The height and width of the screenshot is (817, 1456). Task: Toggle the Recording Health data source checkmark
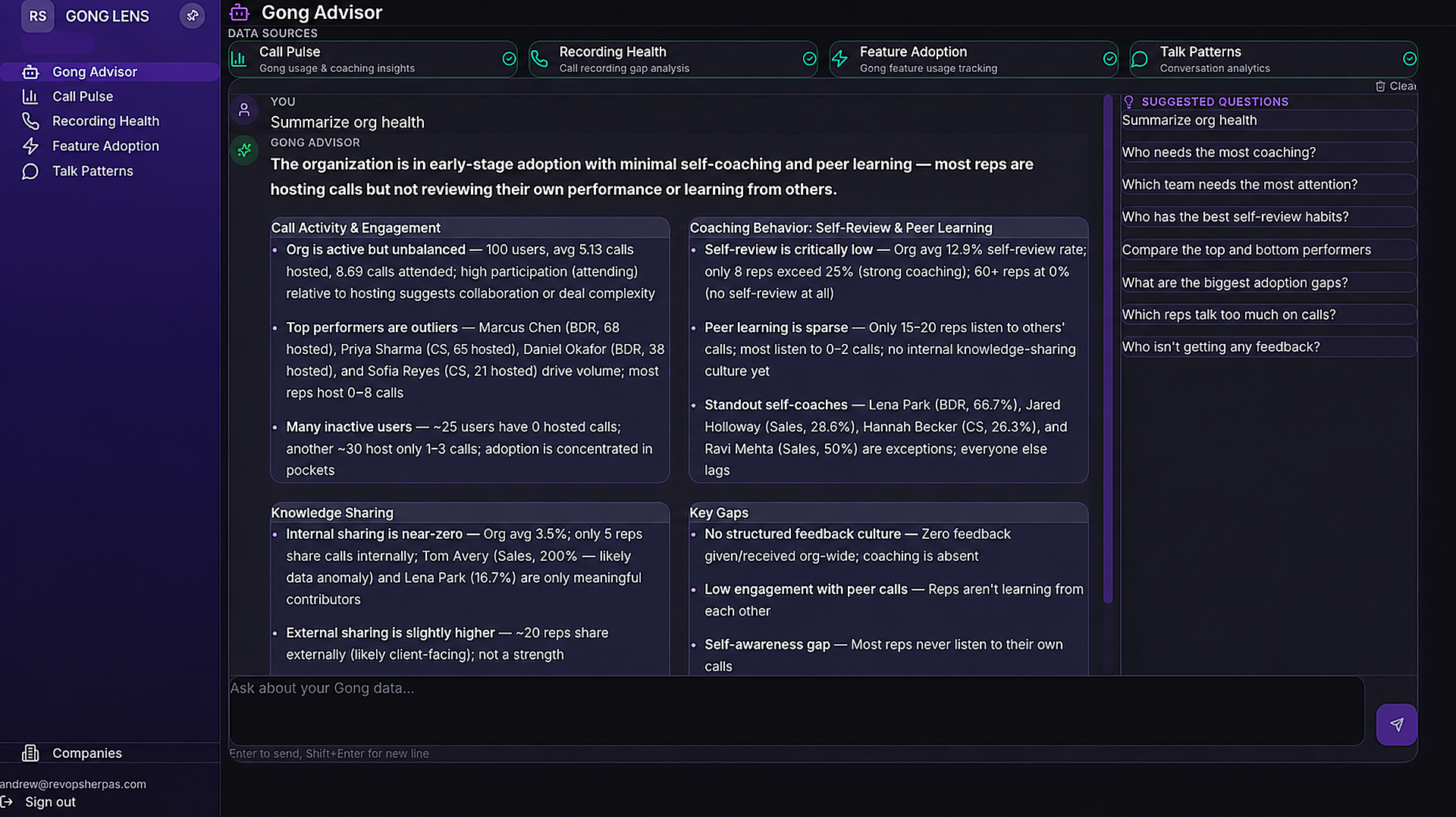click(x=809, y=58)
